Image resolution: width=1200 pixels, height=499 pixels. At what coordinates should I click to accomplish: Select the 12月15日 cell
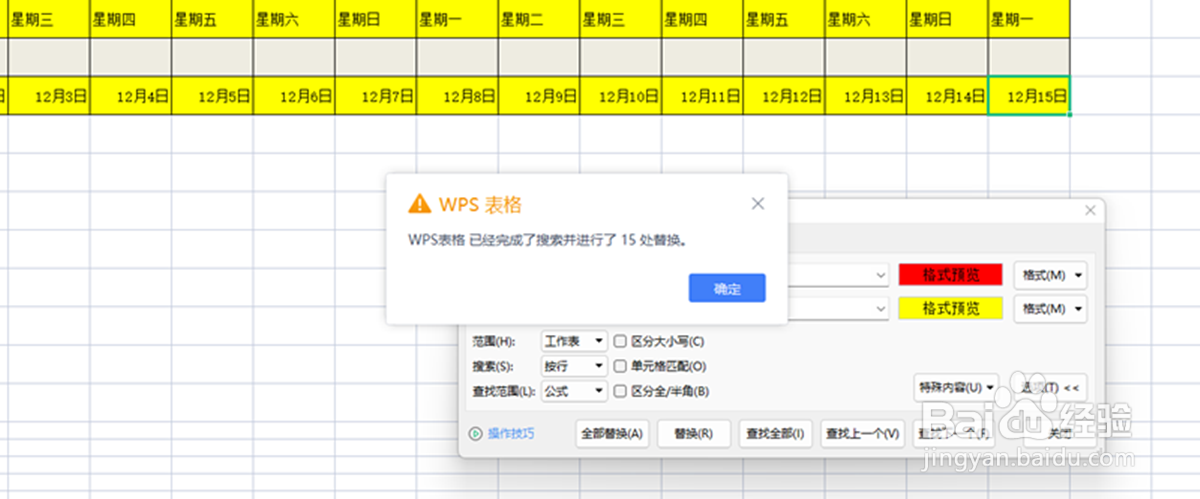[x=1029, y=96]
